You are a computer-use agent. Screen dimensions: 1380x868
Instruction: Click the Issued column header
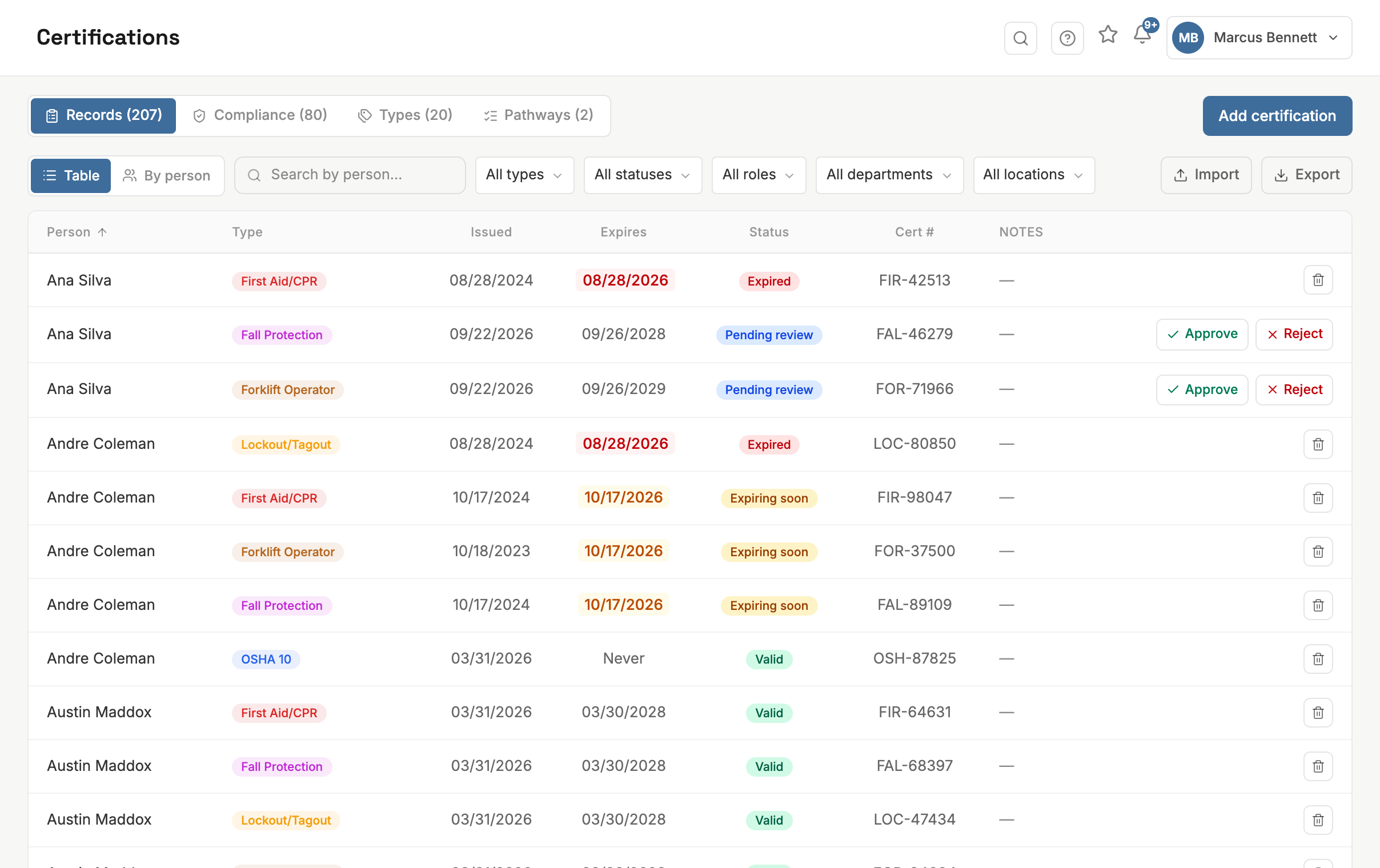coord(491,232)
